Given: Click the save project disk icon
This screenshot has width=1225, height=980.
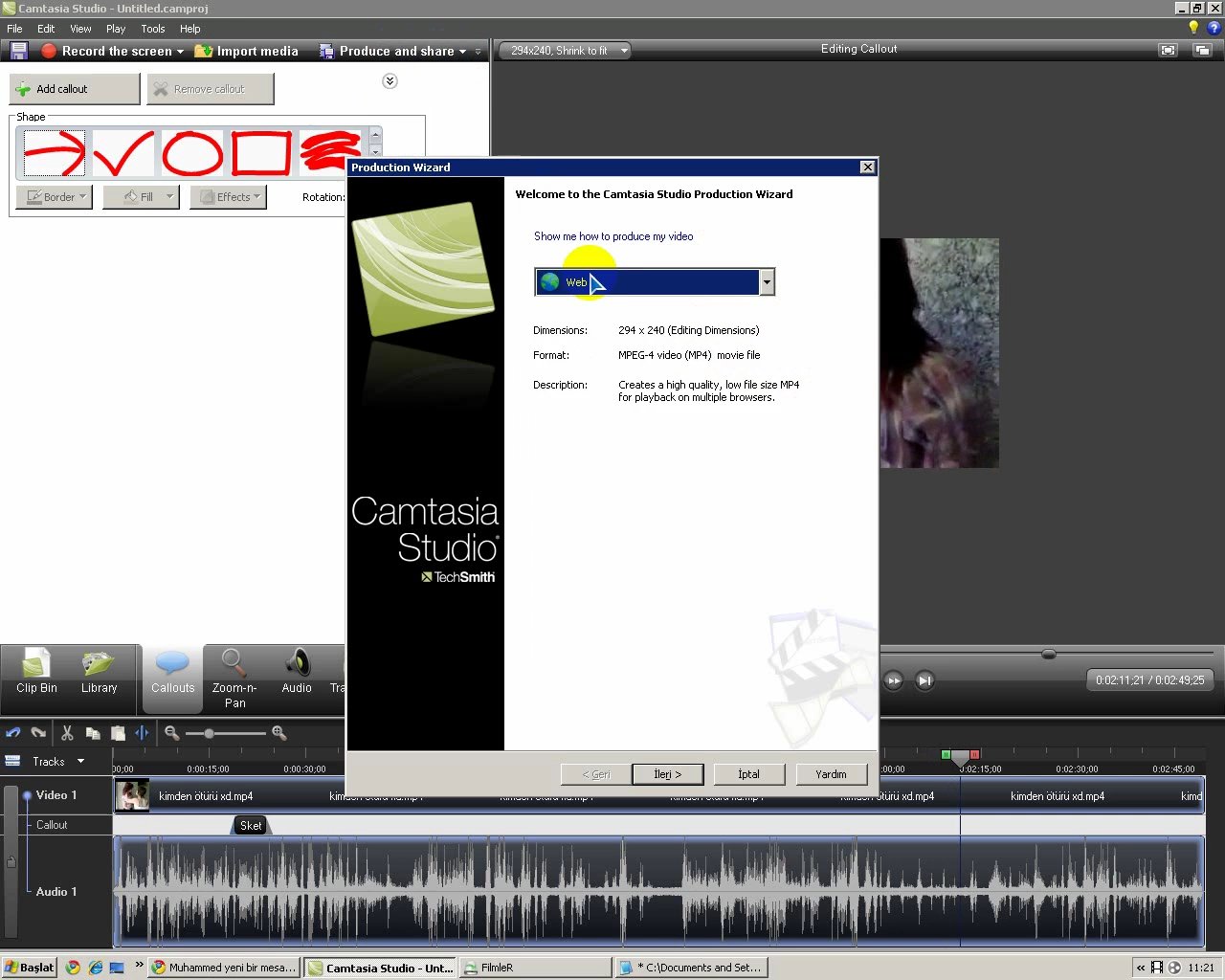Looking at the screenshot, I should 18,51.
